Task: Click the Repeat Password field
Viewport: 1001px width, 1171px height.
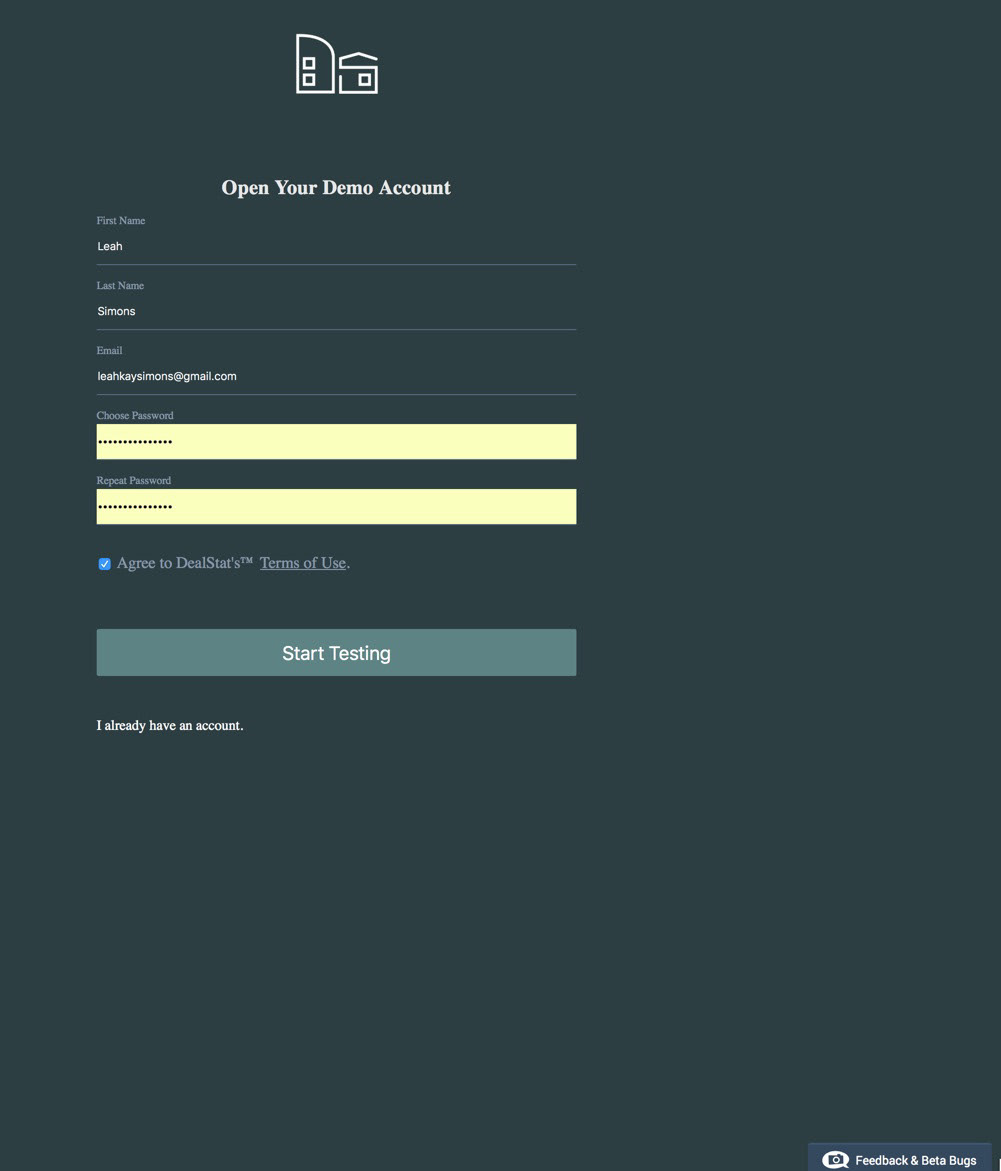Action: tap(336, 506)
